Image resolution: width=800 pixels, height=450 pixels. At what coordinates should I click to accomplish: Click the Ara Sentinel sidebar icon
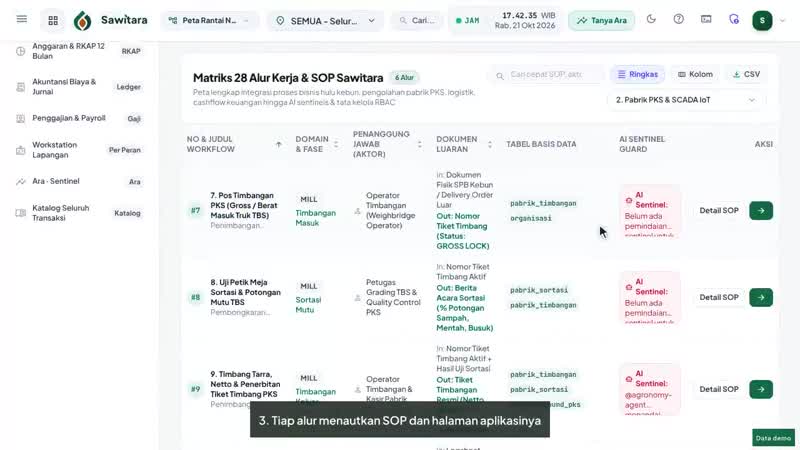tap(20, 181)
